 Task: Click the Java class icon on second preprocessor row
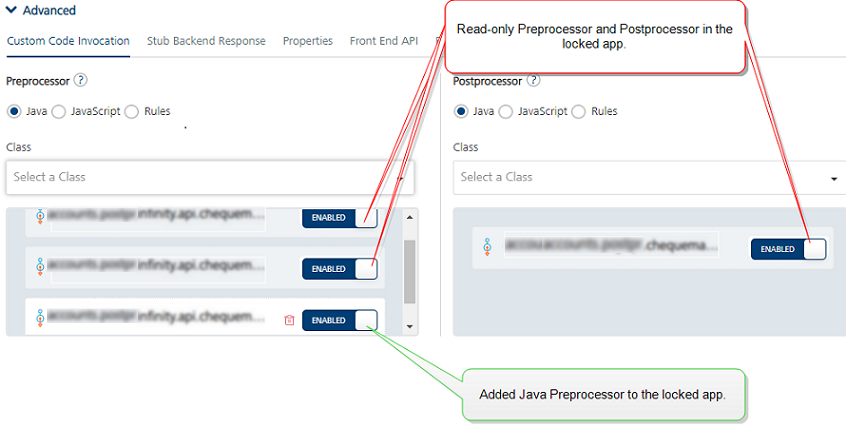[40, 267]
